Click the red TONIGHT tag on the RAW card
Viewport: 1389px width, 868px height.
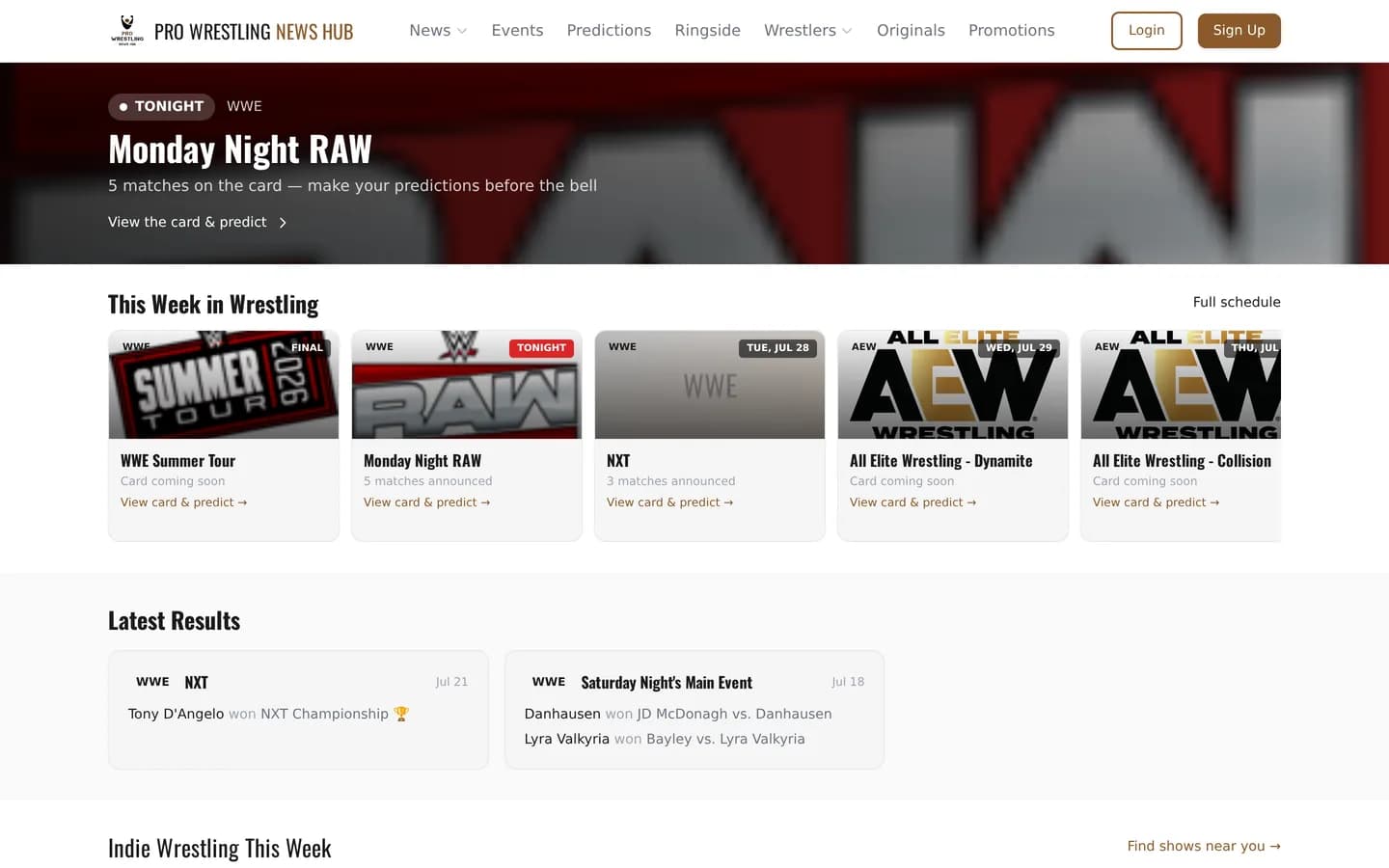click(541, 348)
